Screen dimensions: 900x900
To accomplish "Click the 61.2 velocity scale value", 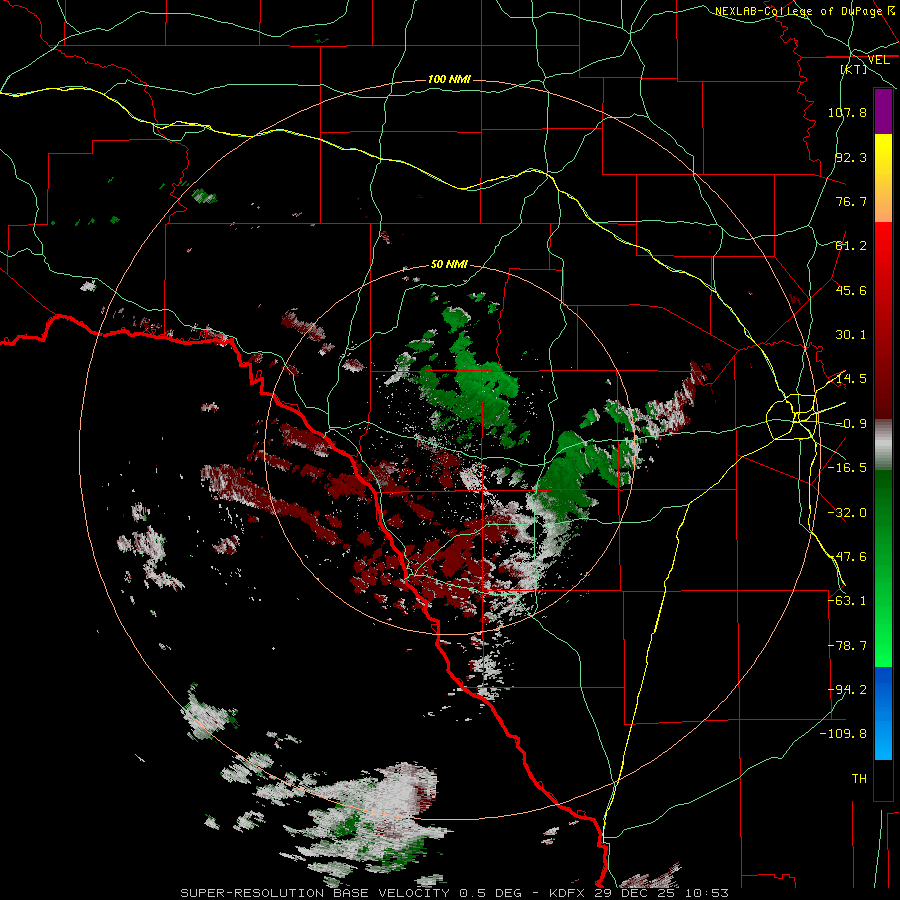I will [851, 246].
